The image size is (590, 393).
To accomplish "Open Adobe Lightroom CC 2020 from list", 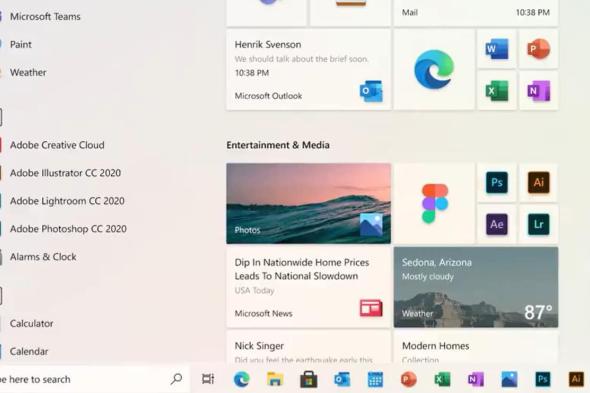I will (x=67, y=201).
